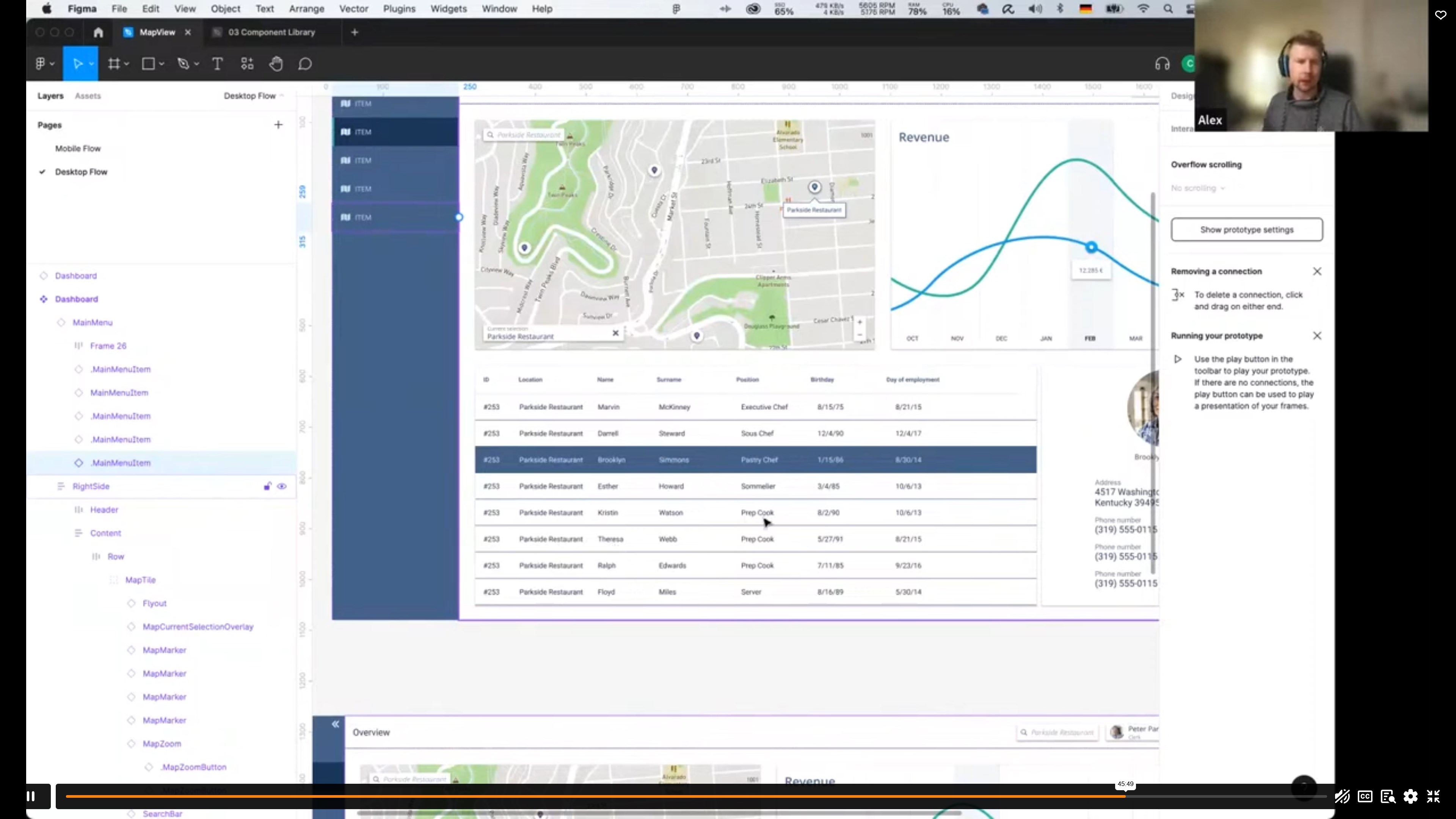Toggle the lock on the RightSide layer
This screenshot has height=819, width=1456.
pos(267,486)
